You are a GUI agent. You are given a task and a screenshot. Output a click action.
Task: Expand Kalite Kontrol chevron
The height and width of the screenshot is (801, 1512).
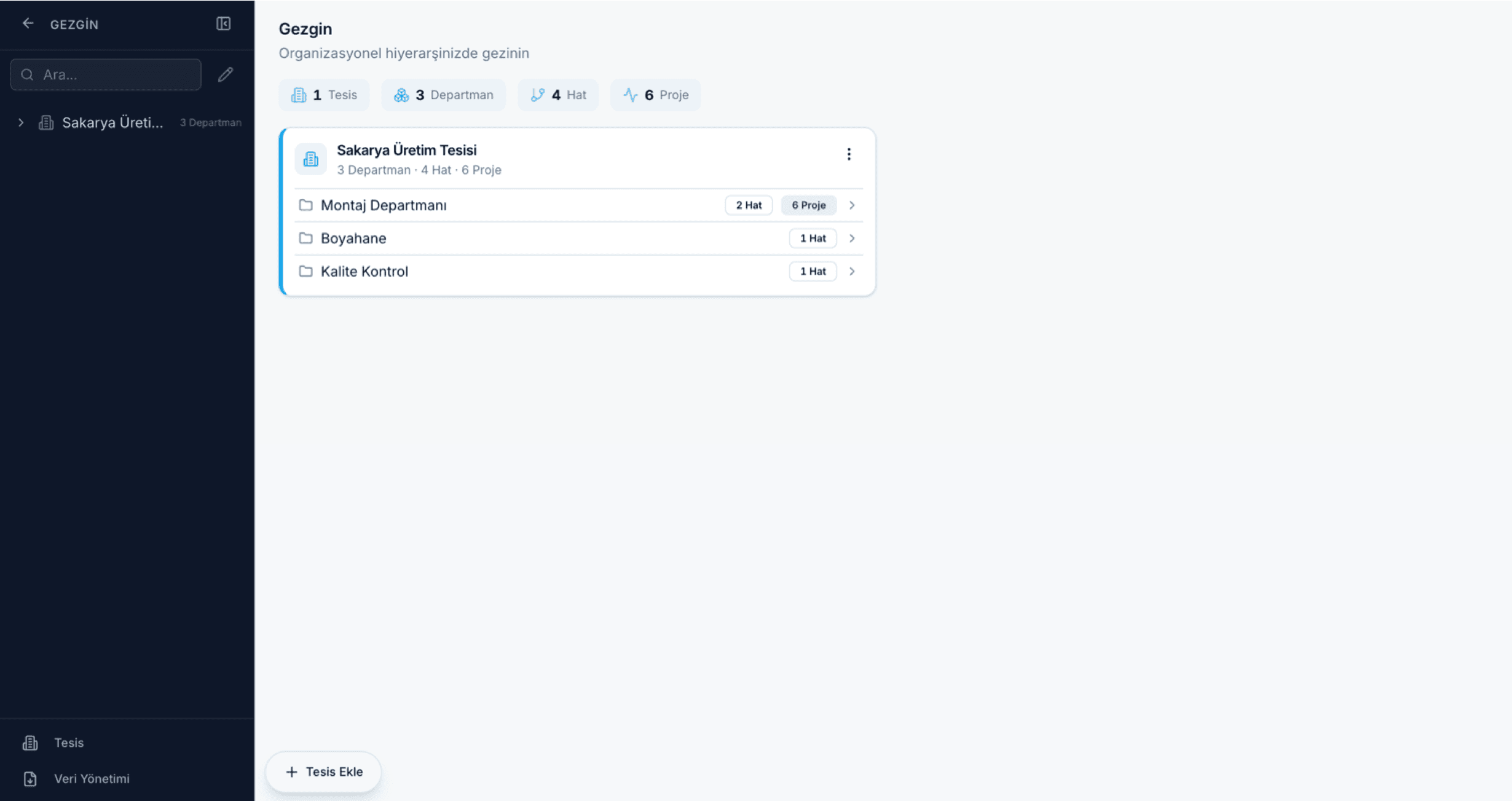coord(852,271)
